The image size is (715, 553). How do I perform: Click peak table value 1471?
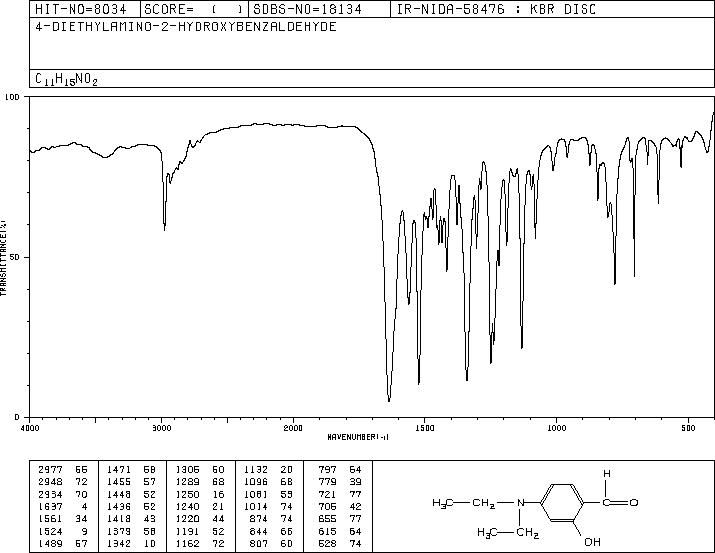click(119, 470)
